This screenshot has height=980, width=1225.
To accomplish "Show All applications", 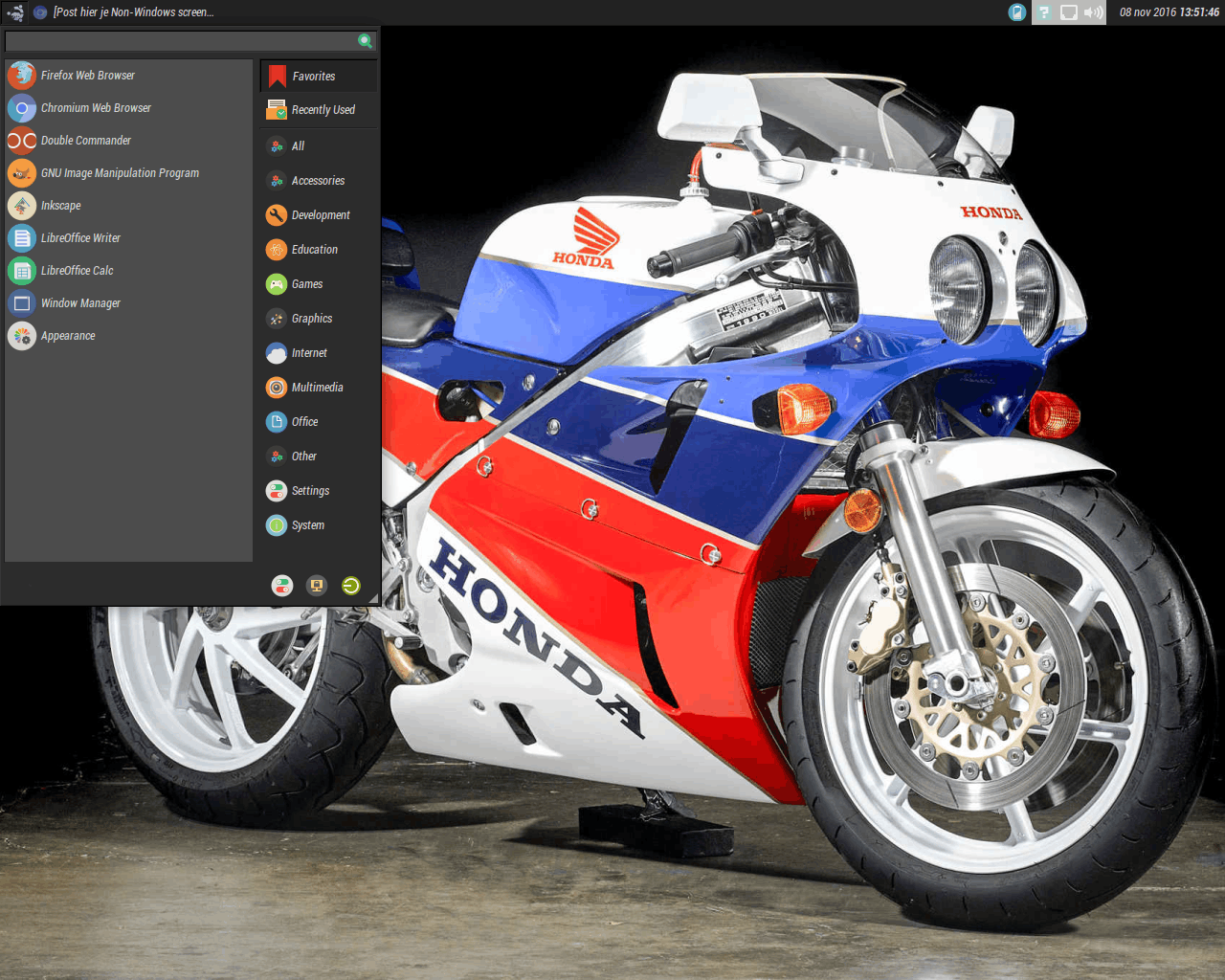I will point(319,146).
